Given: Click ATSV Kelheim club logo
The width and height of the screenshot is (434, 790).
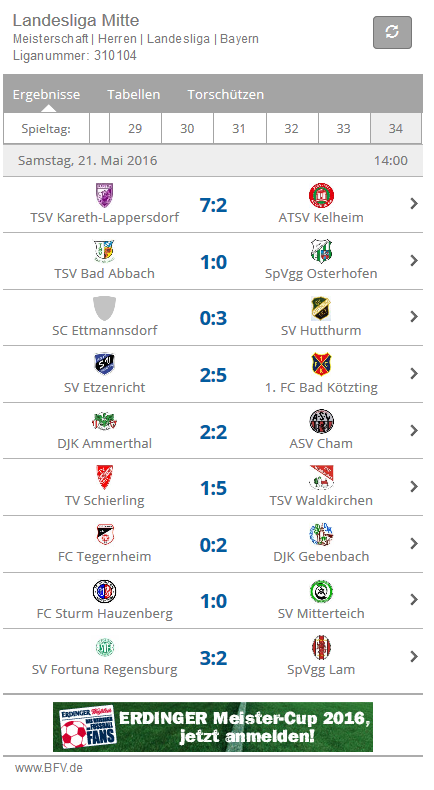Looking at the screenshot, I should click(321, 195).
